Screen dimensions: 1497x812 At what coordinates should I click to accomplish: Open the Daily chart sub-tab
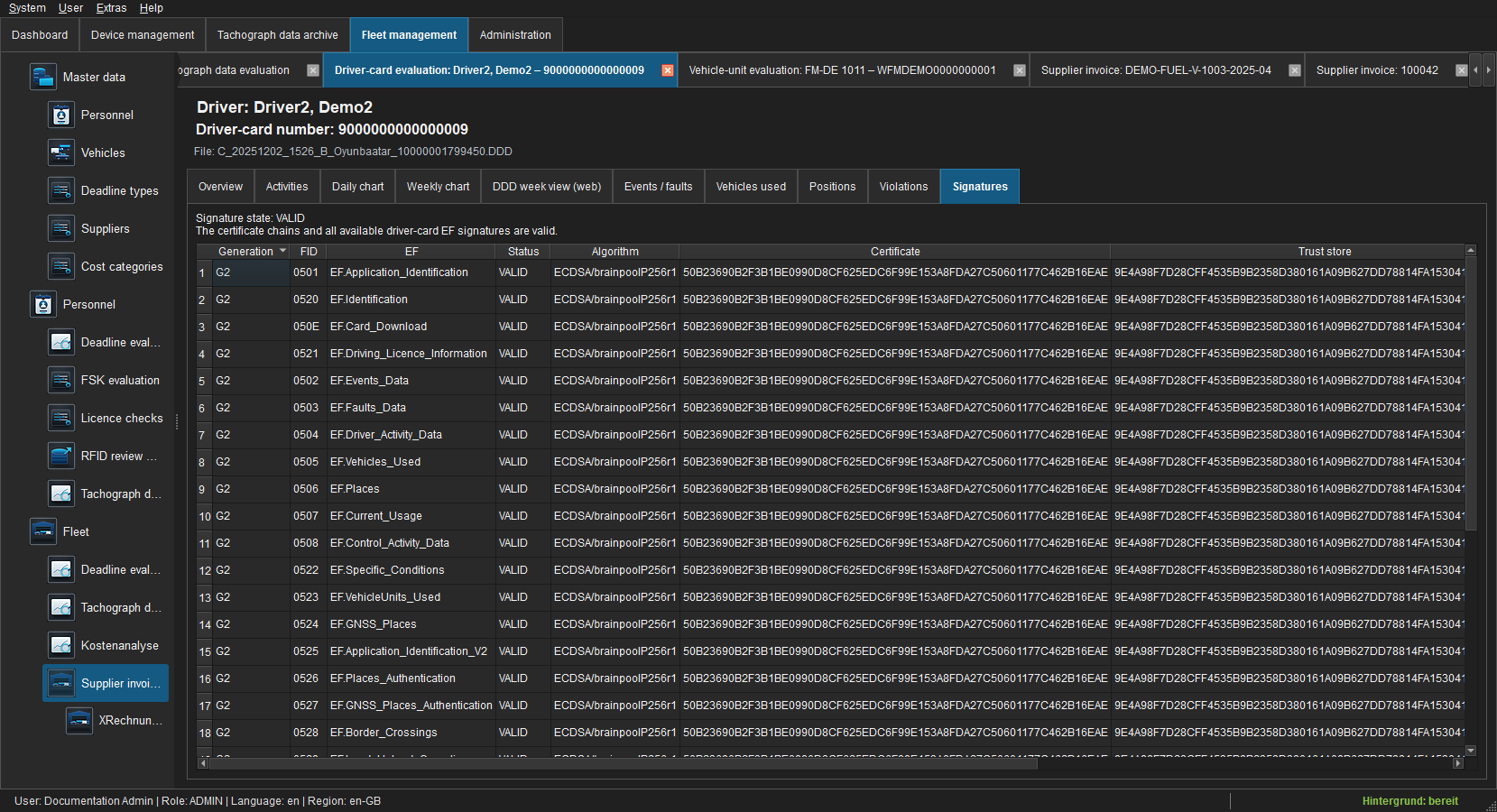click(358, 187)
